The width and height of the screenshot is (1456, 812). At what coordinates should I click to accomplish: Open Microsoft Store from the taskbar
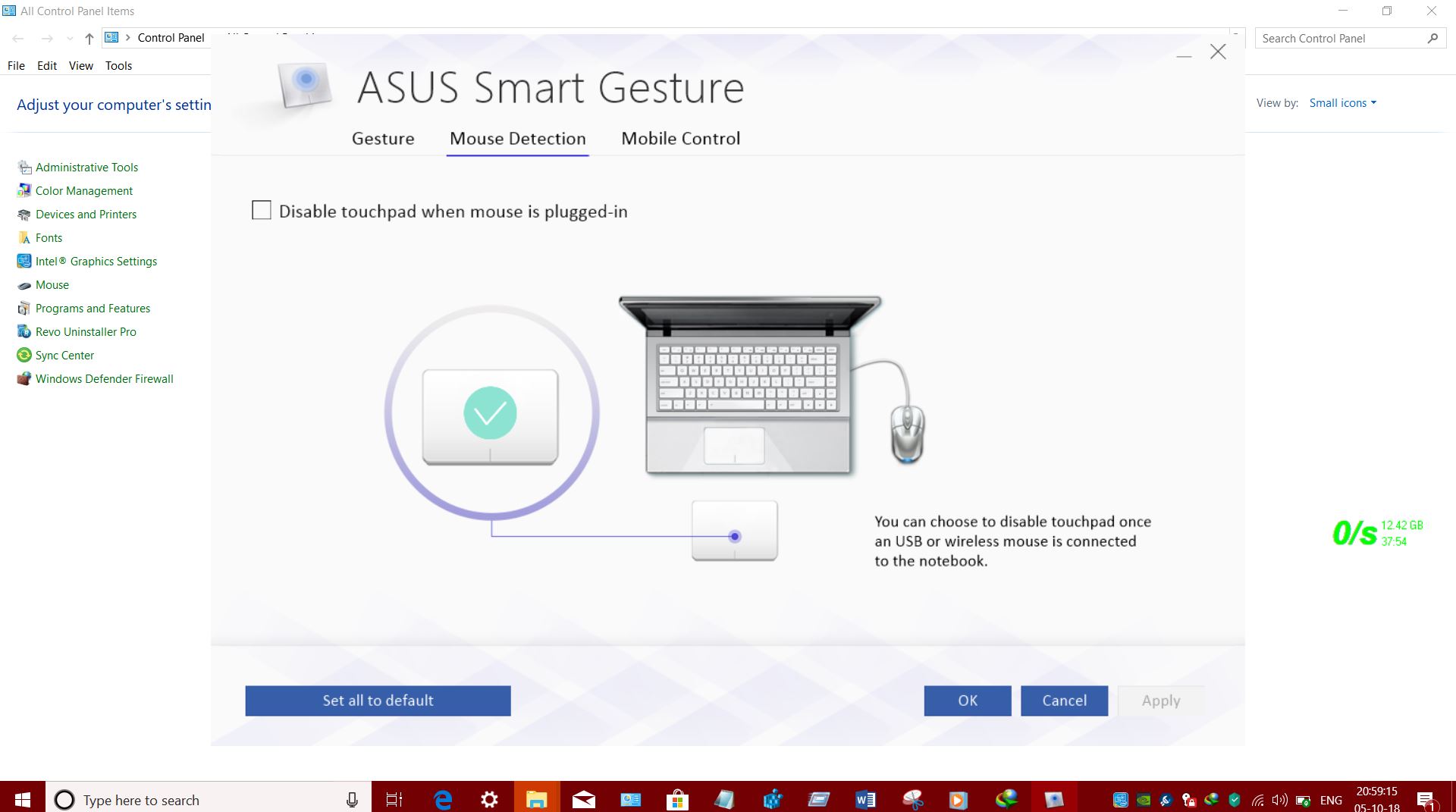click(x=677, y=799)
